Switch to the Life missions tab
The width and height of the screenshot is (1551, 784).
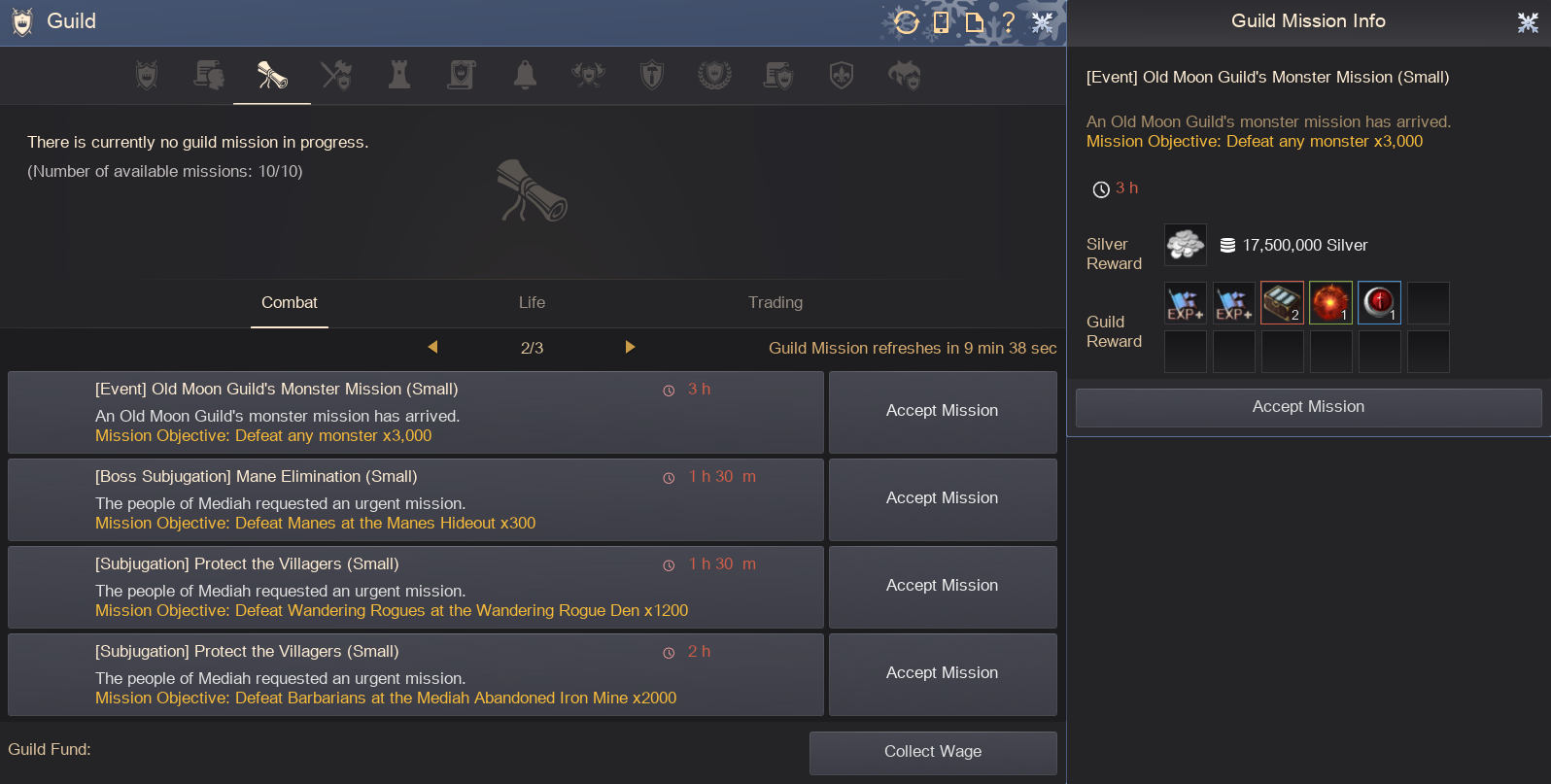[532, 302]
